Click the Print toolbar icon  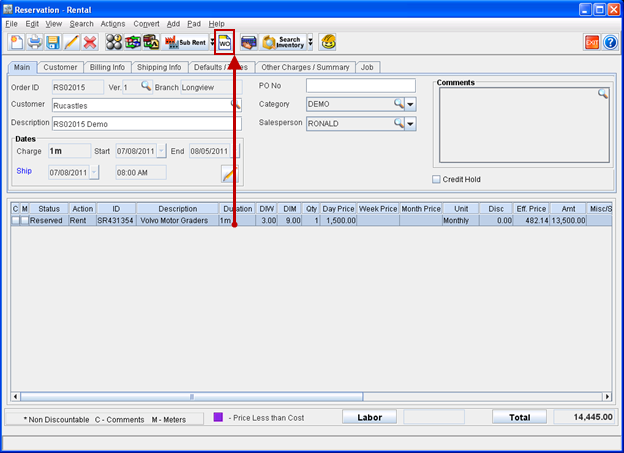(x=35, y=42)
